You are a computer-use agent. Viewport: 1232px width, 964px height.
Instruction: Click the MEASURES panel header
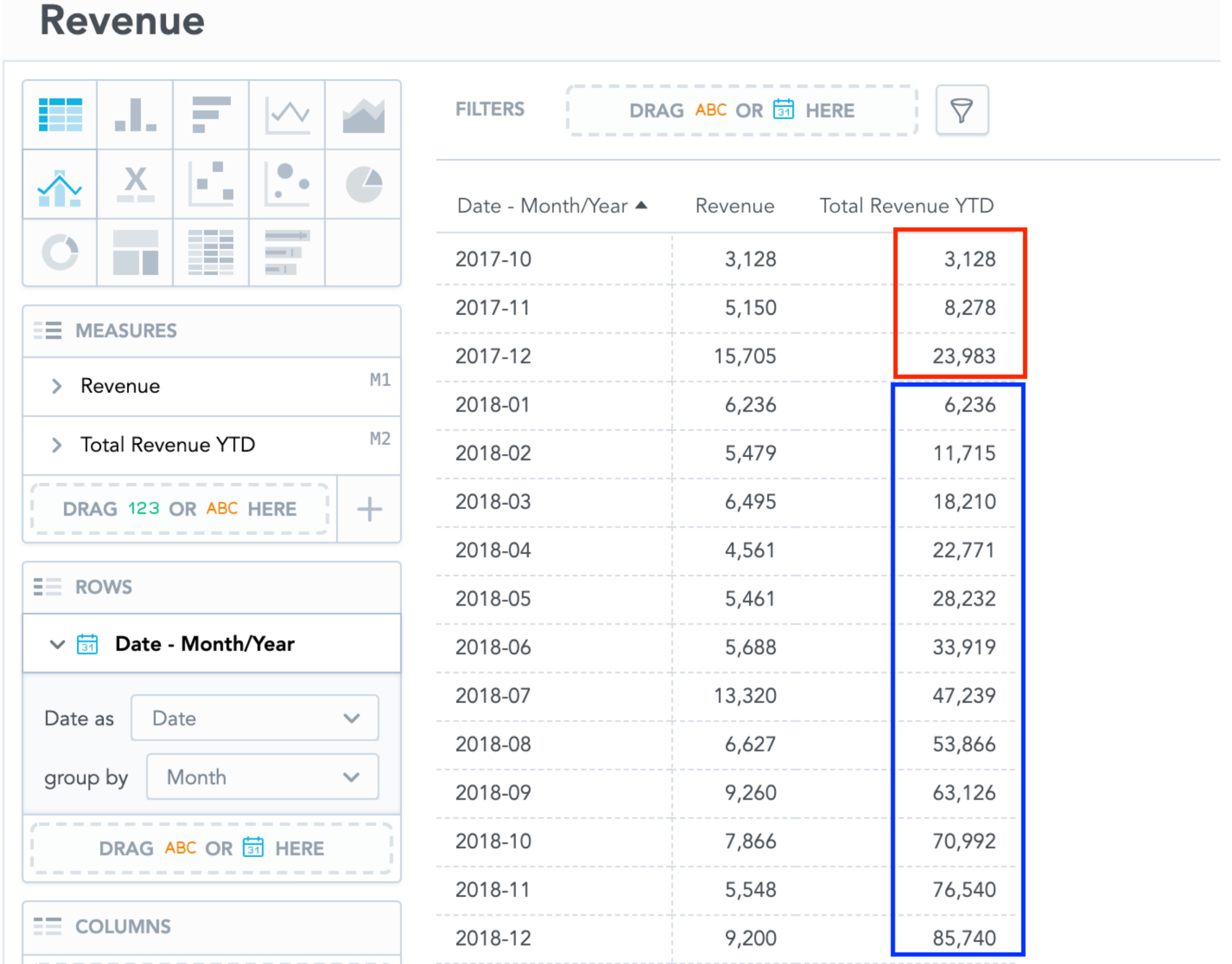(125, 331)
